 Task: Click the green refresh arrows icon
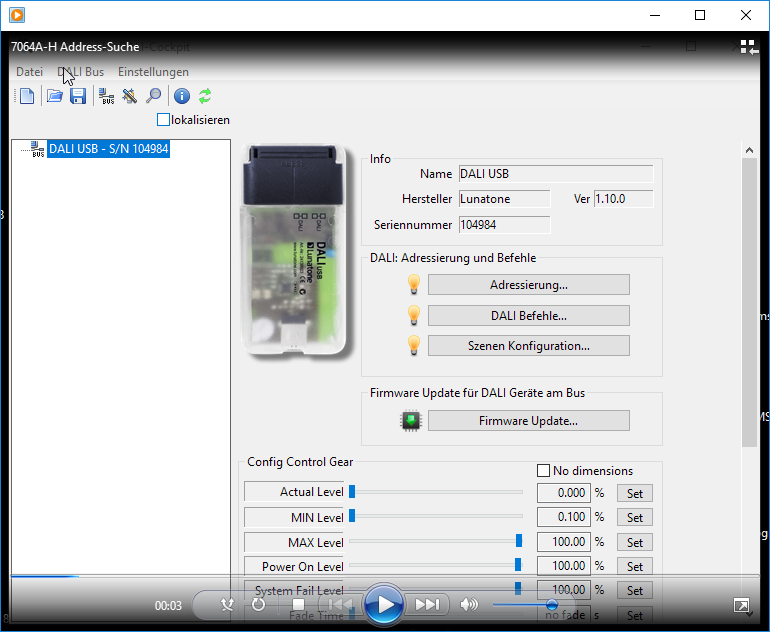click(x=205, y=96)
